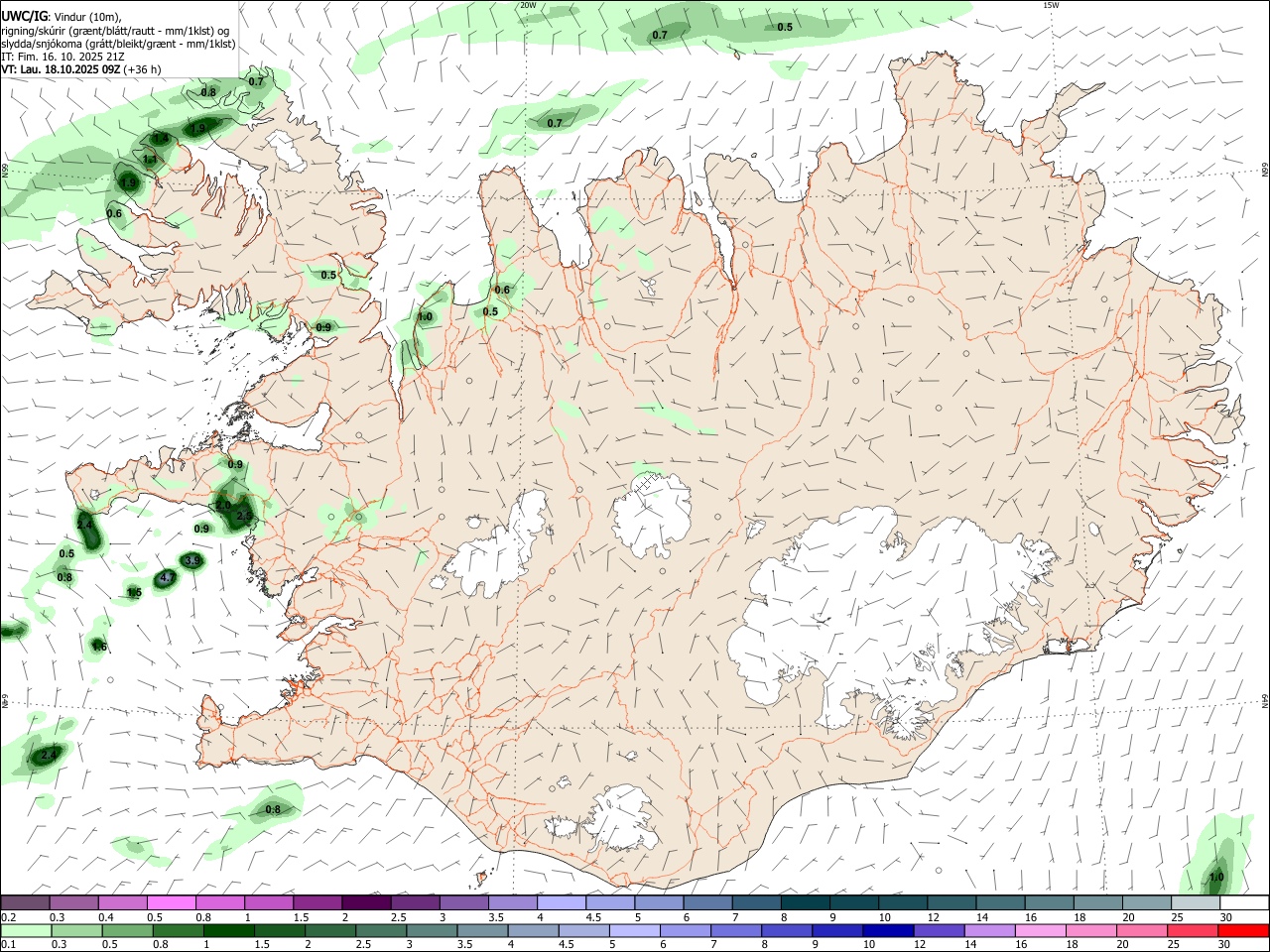Pick lower legend red swatch between 25 and 30

(1194, 931)
